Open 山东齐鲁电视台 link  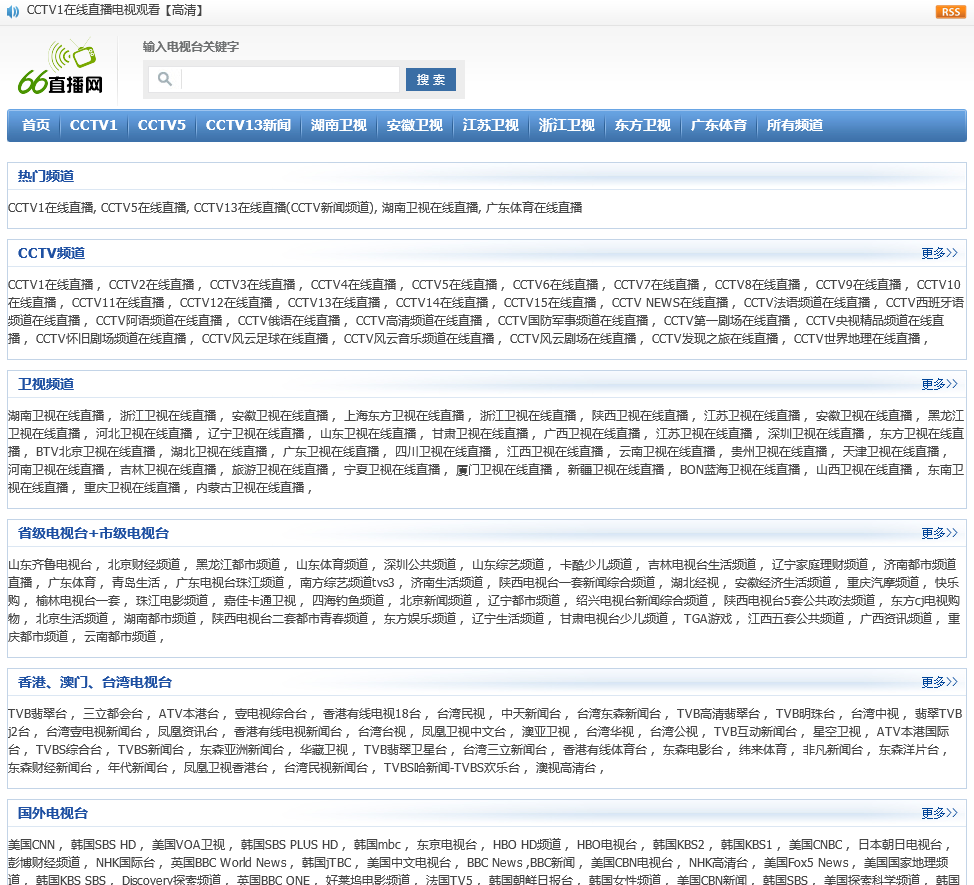coord(50,565)
